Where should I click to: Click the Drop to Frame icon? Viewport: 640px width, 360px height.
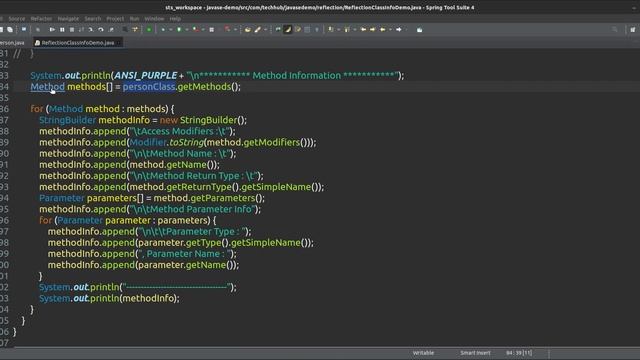click(125, 29)
